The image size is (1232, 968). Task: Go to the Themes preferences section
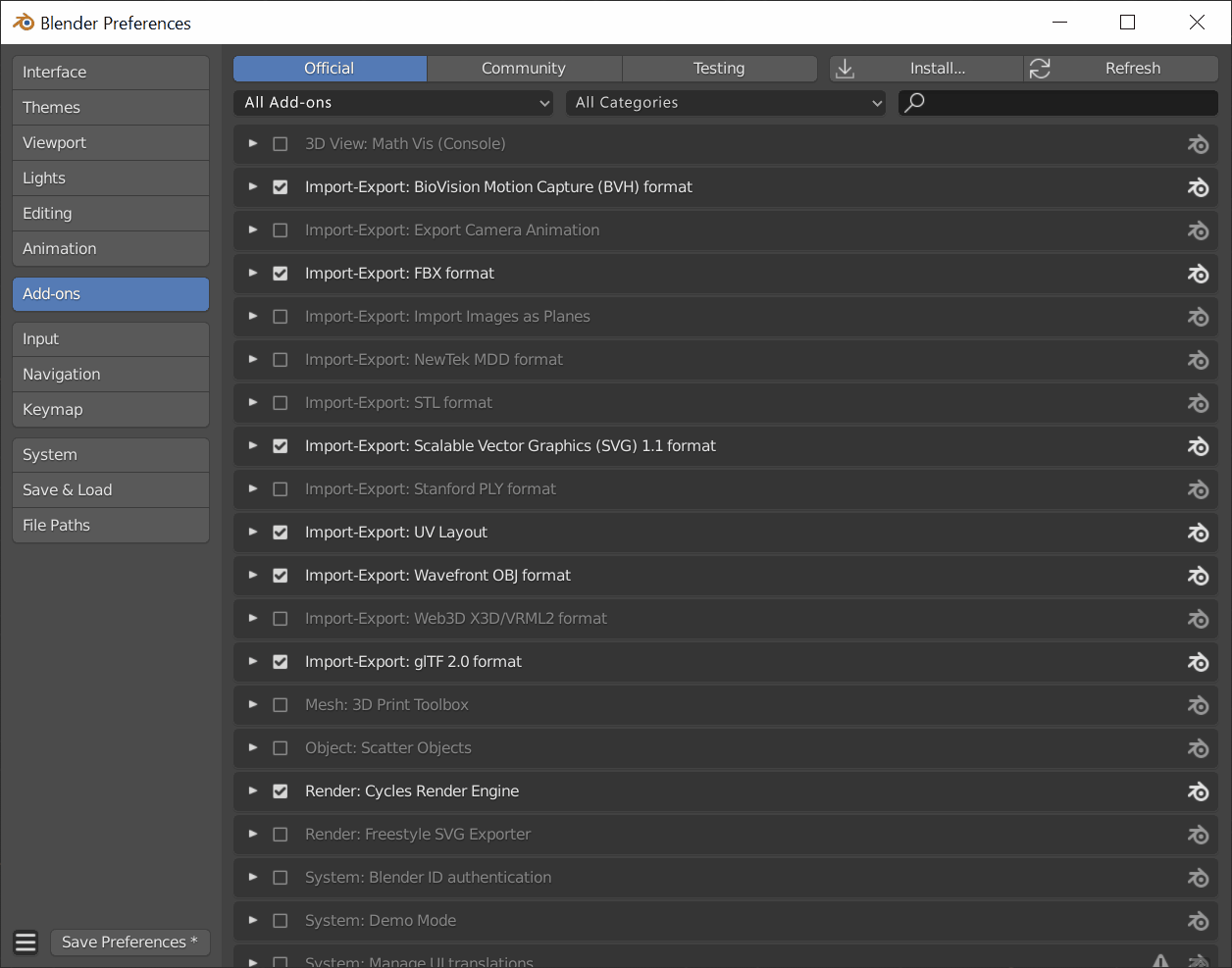coord(111,108)
